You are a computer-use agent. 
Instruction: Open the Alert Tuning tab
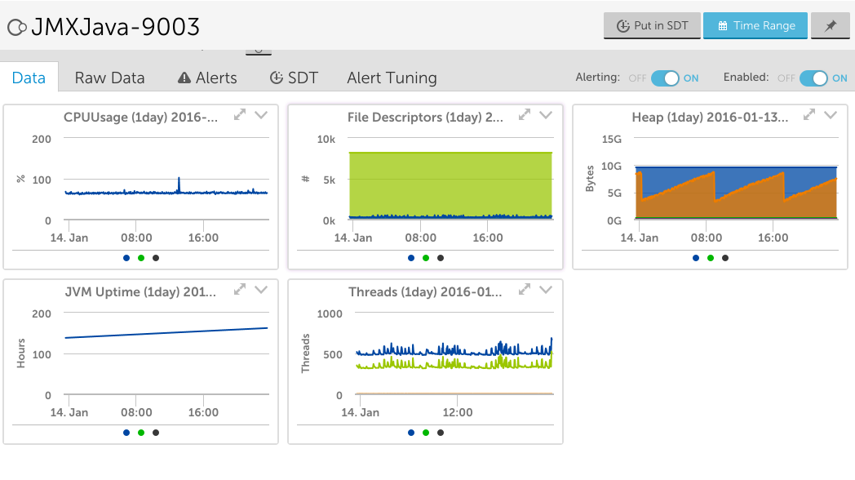[392, 78]
